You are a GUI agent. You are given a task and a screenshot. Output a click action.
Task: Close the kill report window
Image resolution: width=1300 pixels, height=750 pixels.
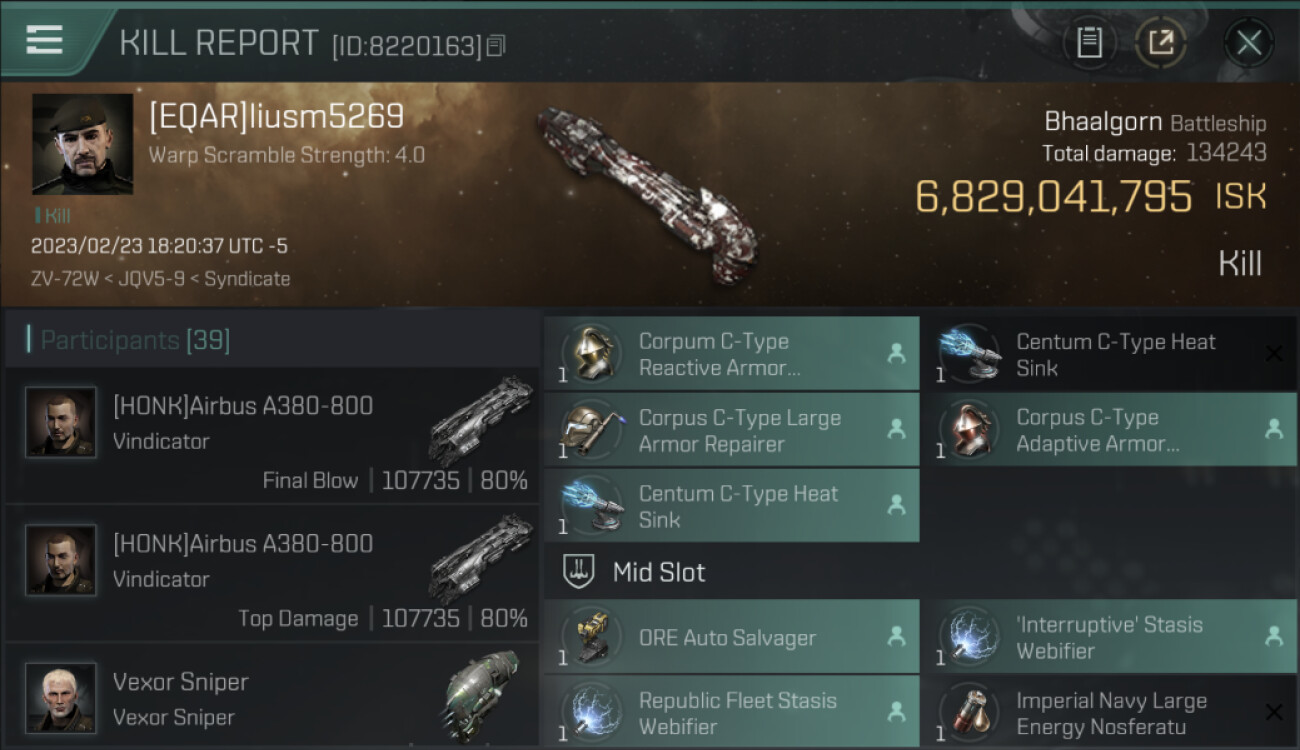click(x=1248, y=42)
